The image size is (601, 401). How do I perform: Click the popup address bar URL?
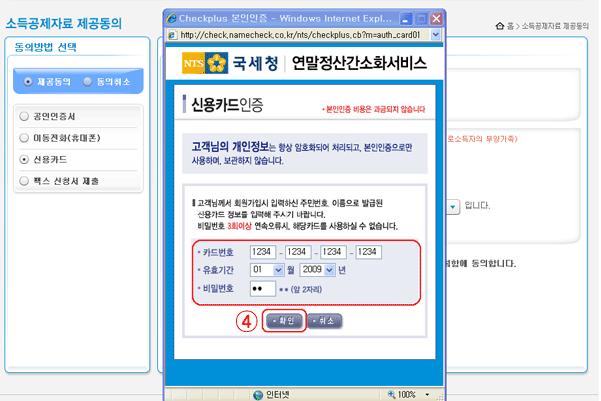300,35
